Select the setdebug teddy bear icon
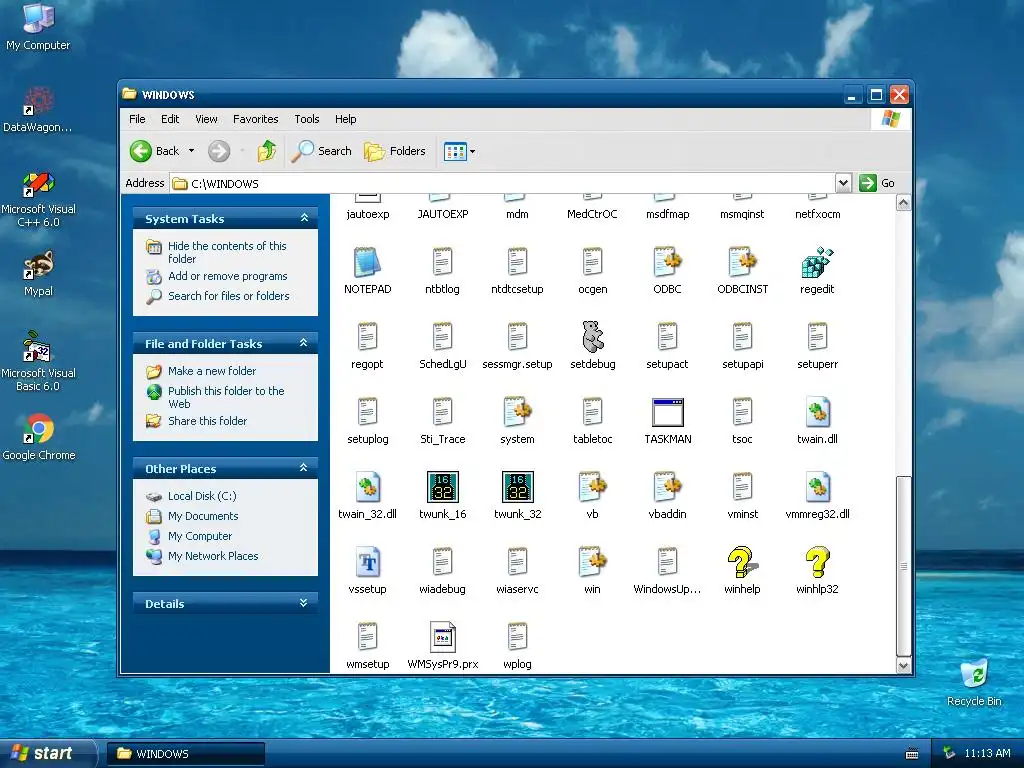The width and height of the screenshot is (1024, 768). coord(592,337)
